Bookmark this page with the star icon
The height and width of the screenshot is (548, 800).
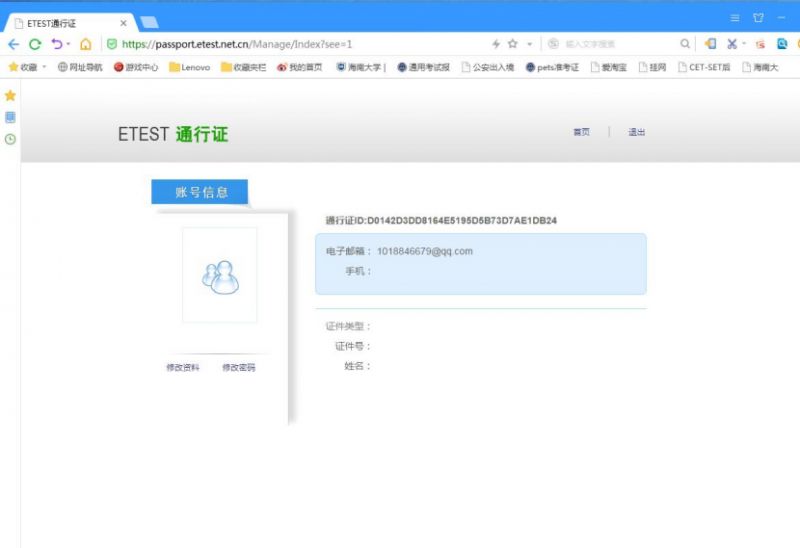[513, 44]
